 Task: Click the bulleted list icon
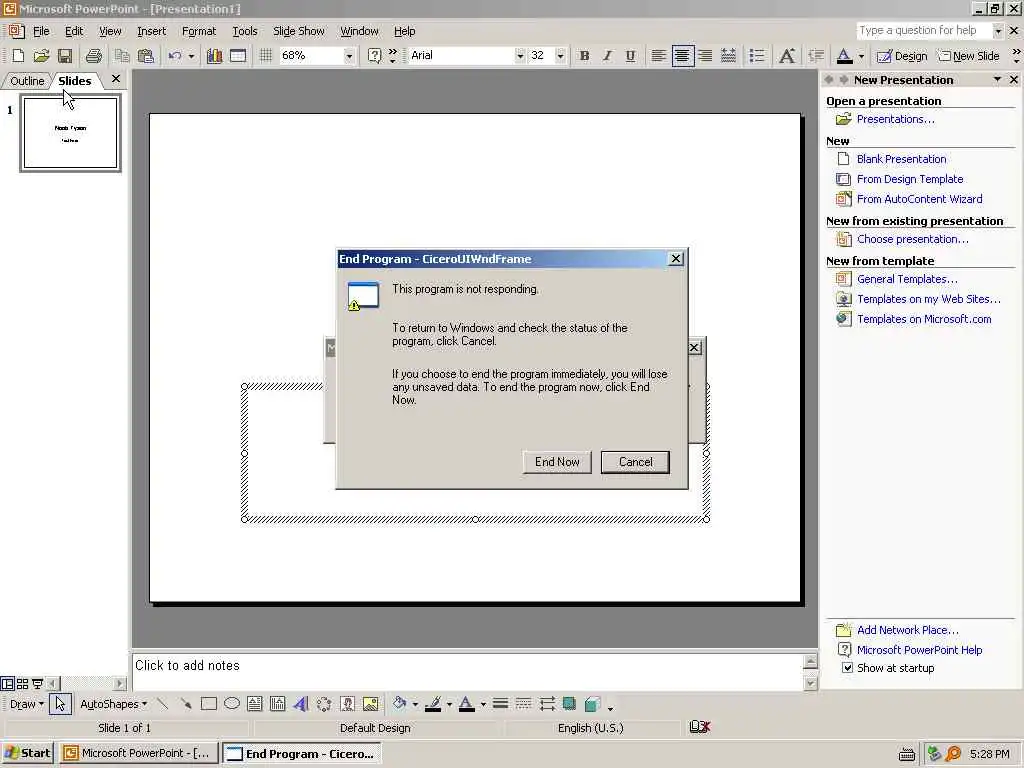[x=756, y=56]
